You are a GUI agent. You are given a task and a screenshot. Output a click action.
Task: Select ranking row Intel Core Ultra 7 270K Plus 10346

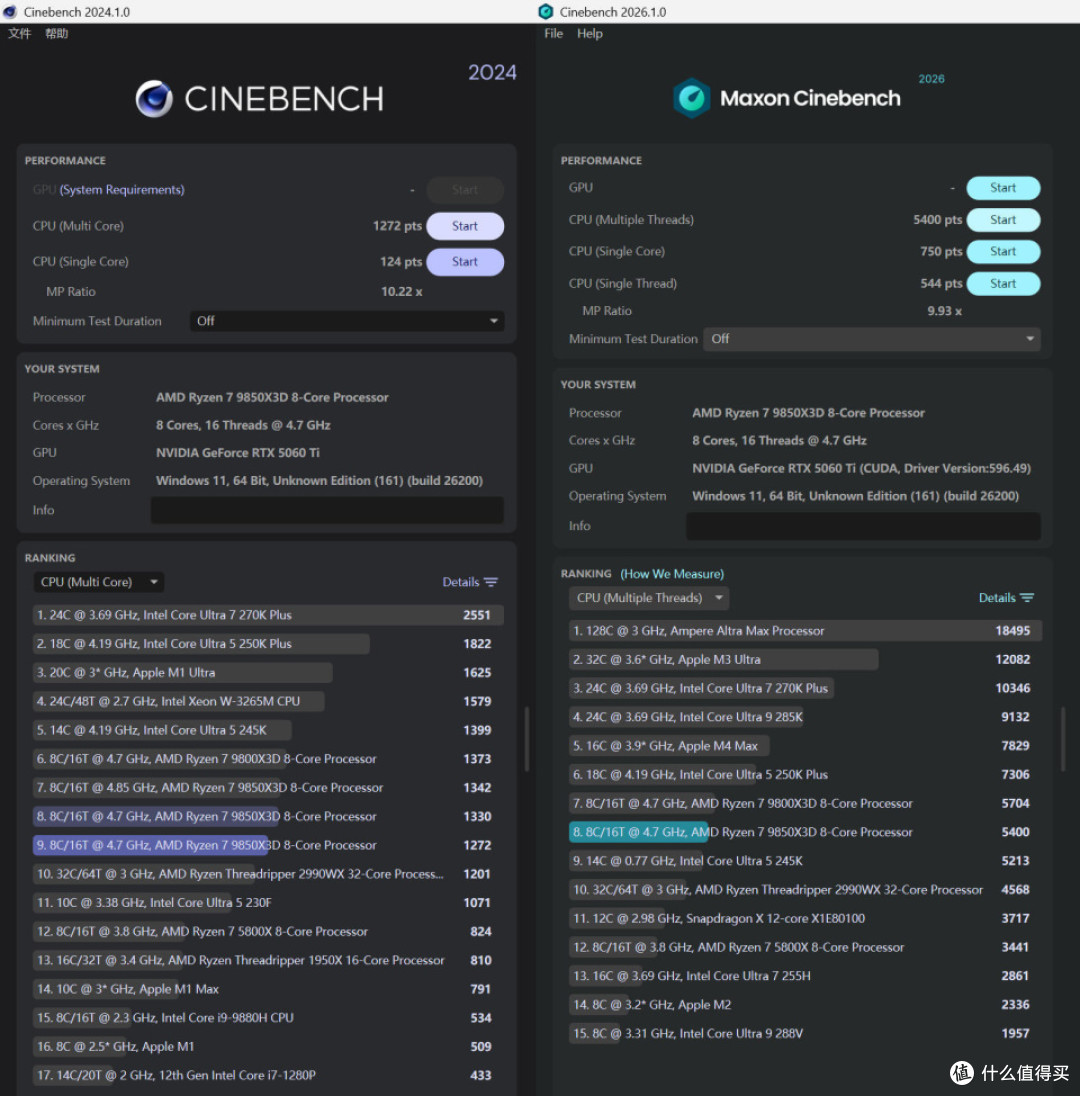[805, 688]
